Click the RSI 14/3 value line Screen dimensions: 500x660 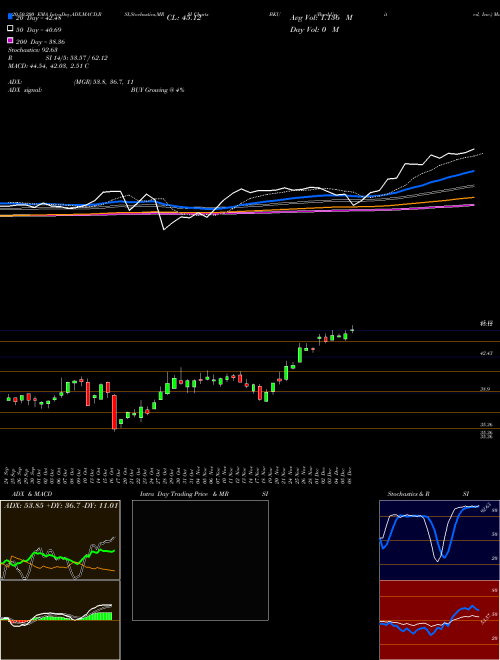(x=58, y=58)
